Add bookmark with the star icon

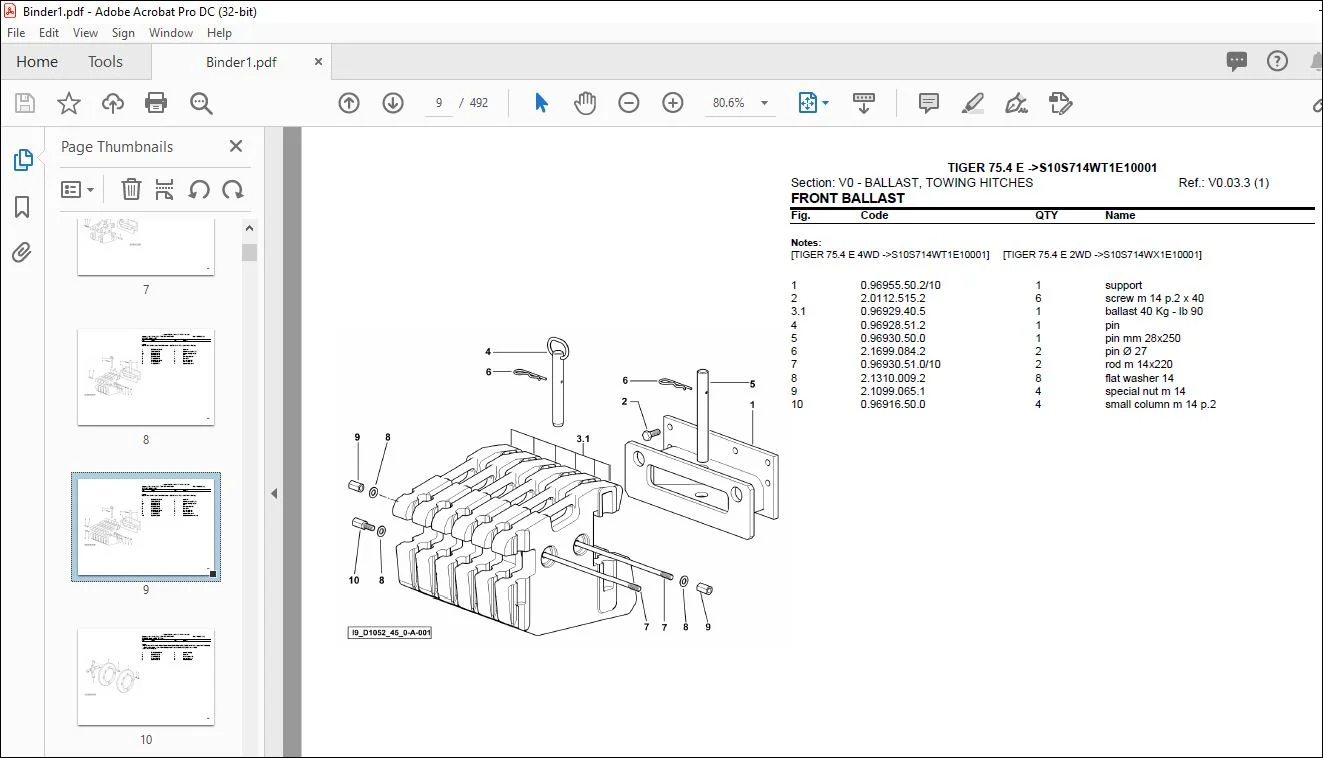68,103
